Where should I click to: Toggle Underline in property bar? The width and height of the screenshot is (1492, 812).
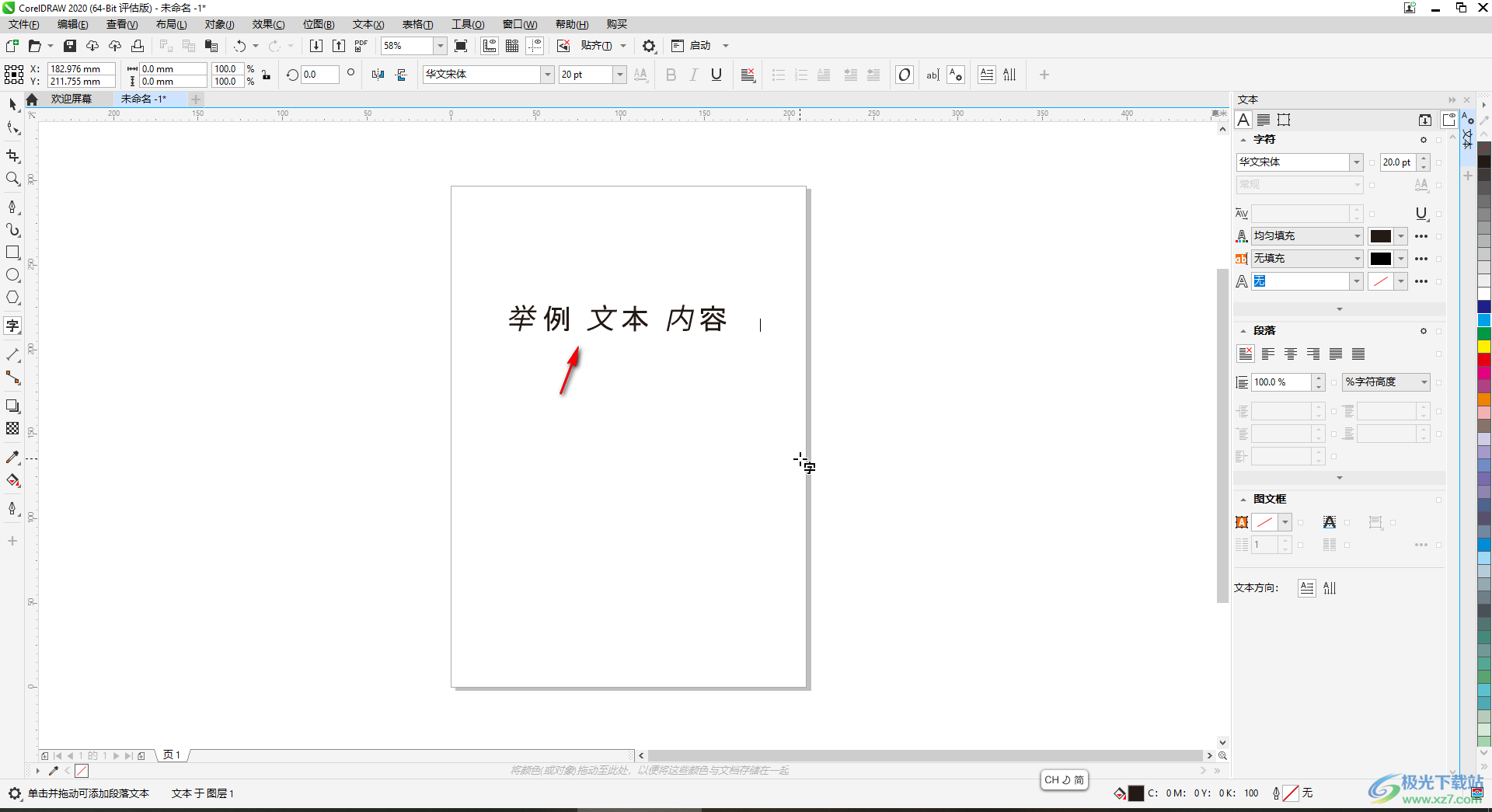tap(716, 75)
